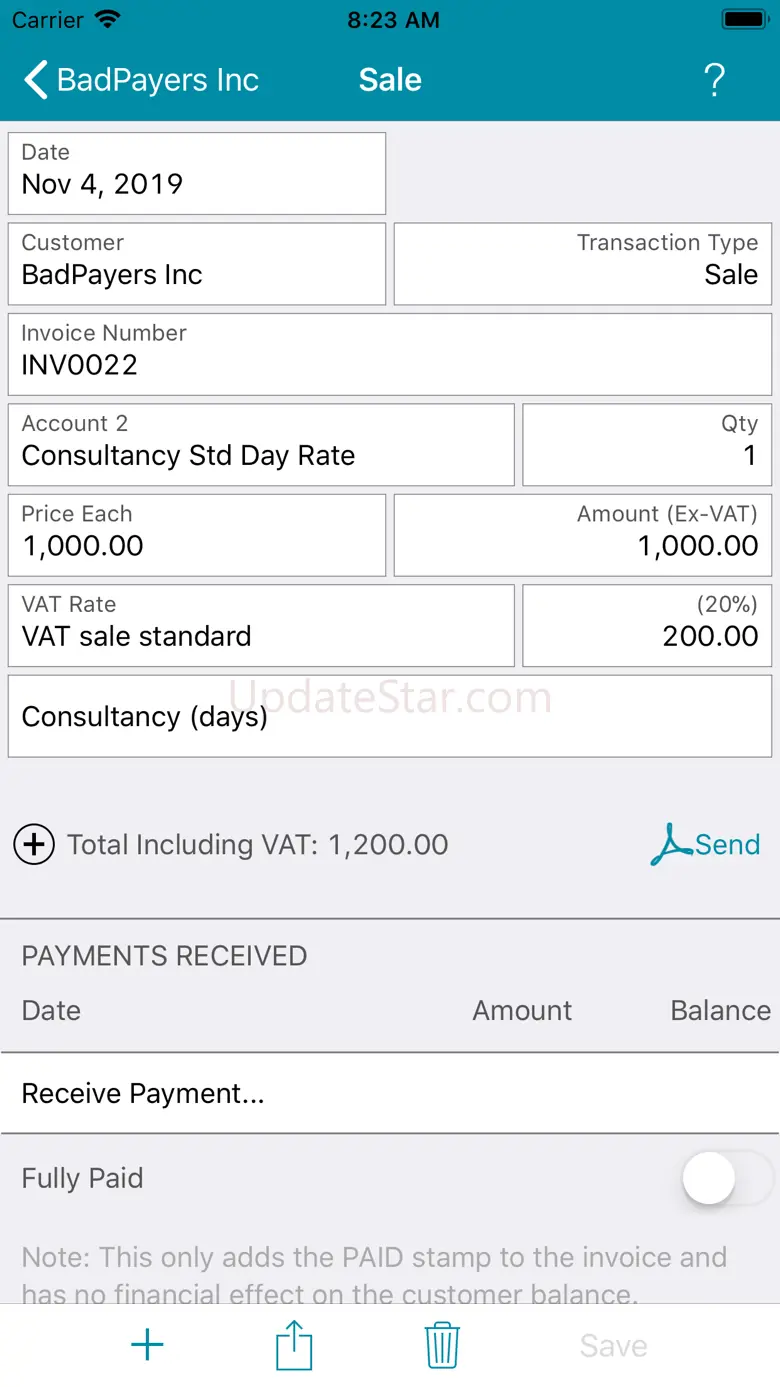Edit the Qty field
The image size is (780, 1387).
(647, 445)
